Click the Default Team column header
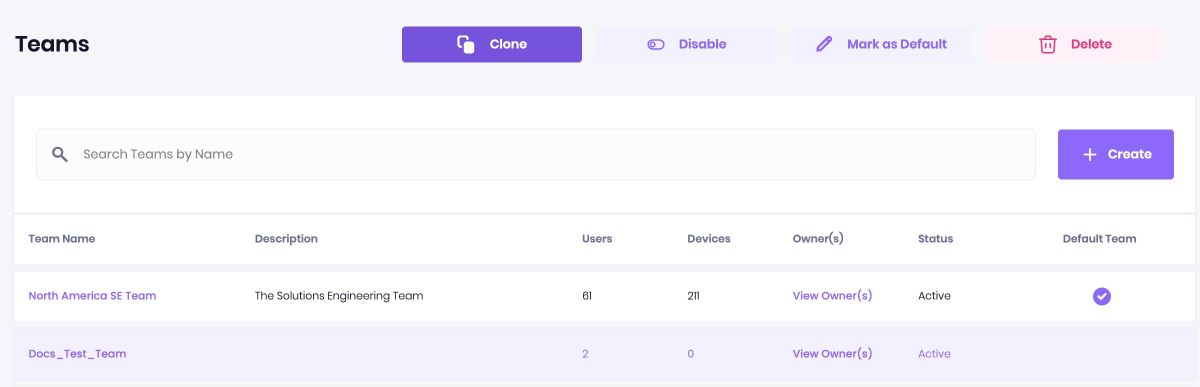Screen dimensions: 1200x387 1099,239
